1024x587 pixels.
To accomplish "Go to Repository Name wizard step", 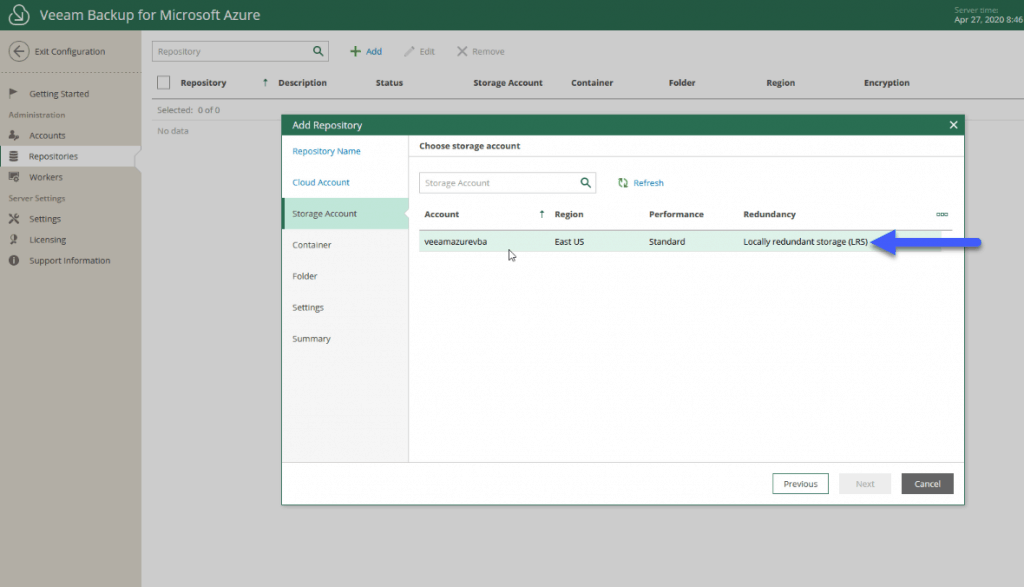I will point(327,151).
